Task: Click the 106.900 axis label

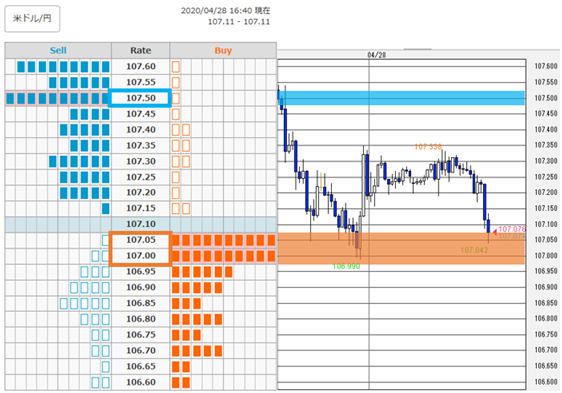Action: click(x=546, y=287)
